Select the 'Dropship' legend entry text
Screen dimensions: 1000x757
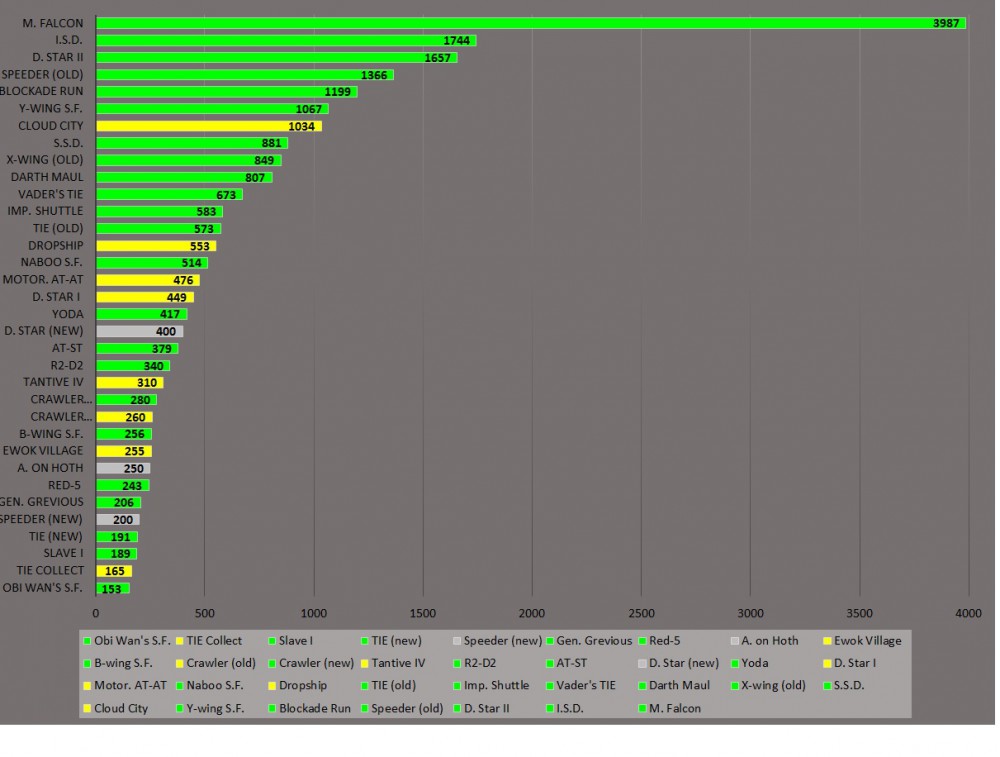click(x=303, y=686)
